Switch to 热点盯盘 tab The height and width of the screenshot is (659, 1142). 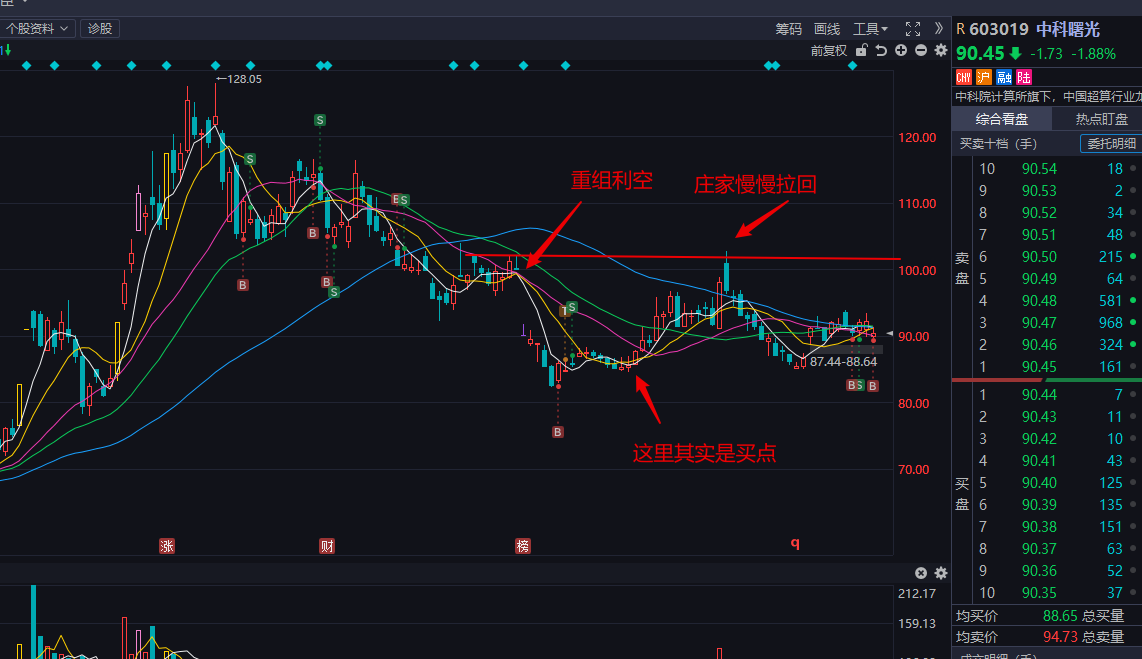(x=1100, y=119)
